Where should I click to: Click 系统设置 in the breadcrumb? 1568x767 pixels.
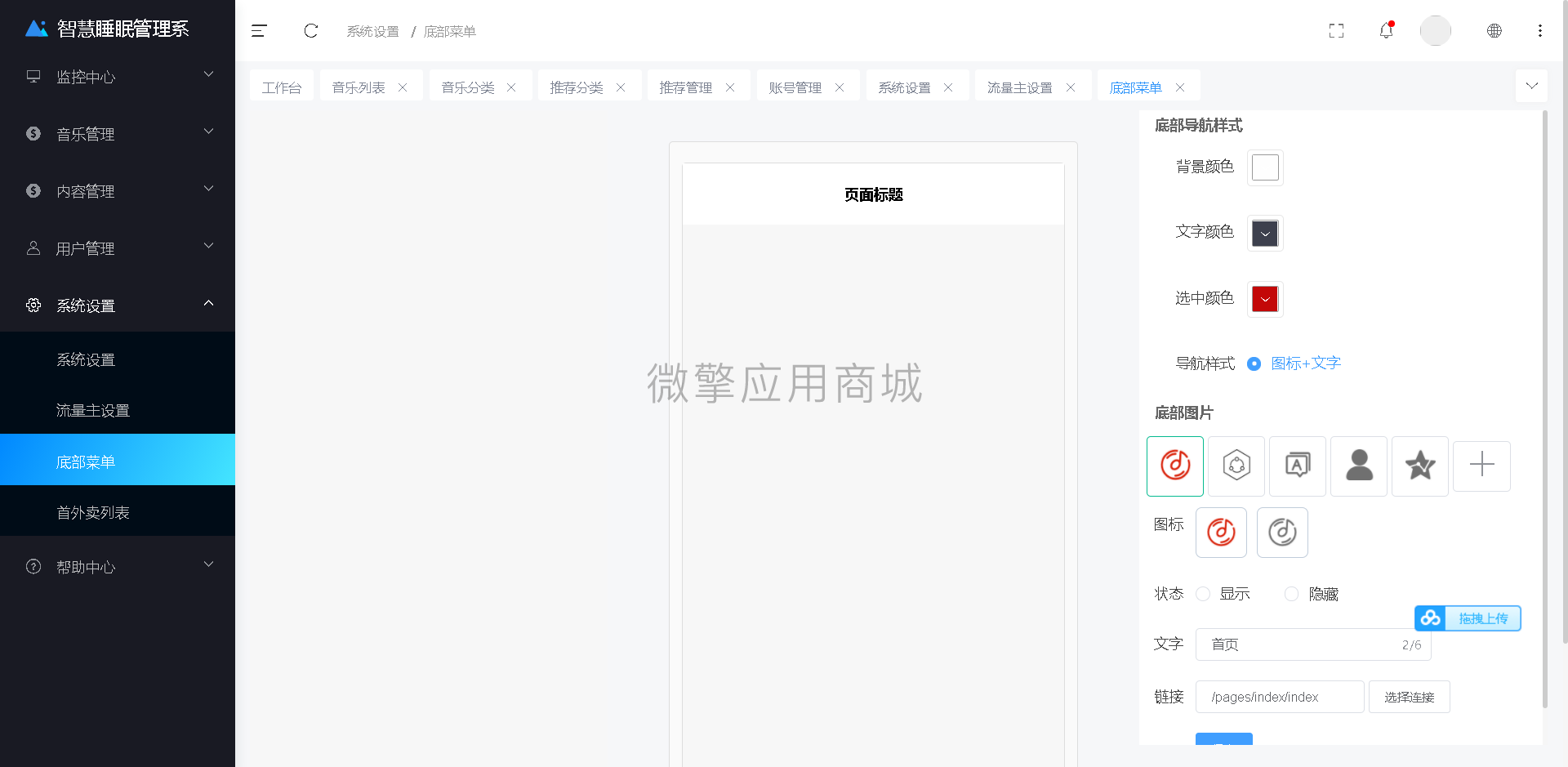pos(372,31)
